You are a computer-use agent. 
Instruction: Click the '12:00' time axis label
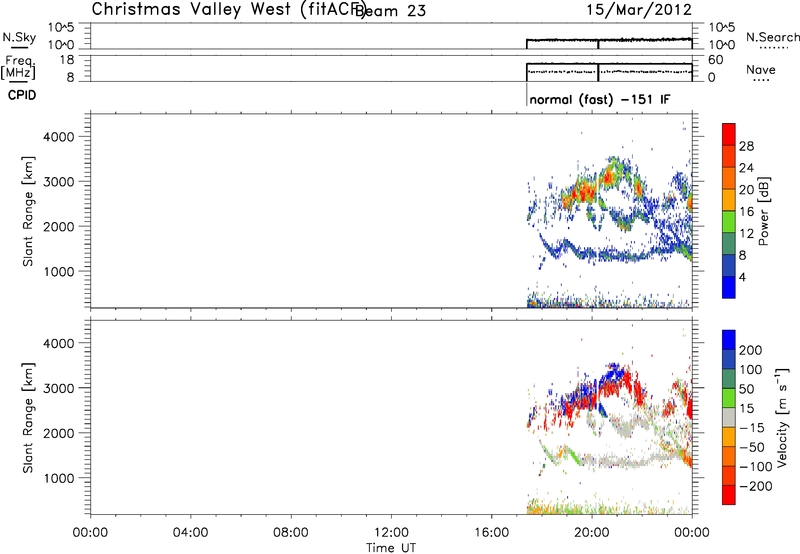[x=391, y=533]
